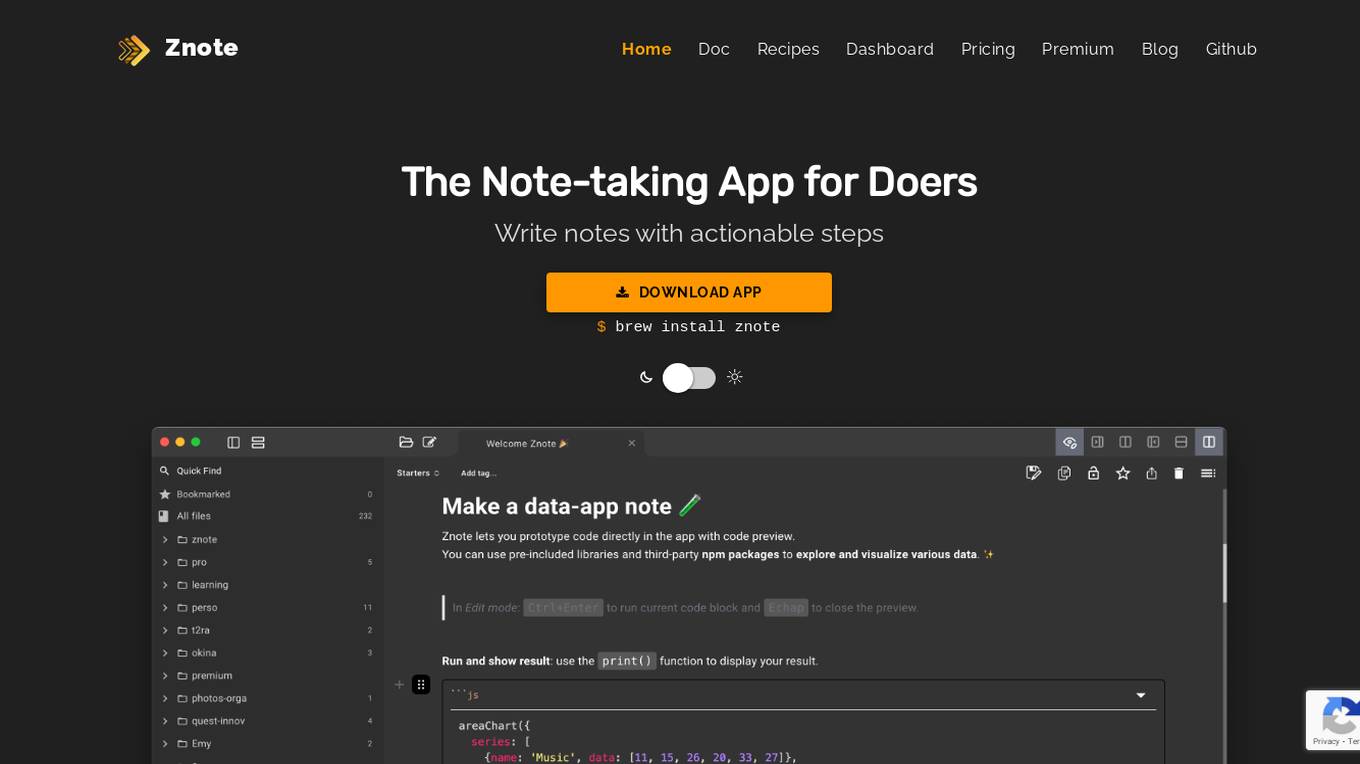Click the plus add-block icon

click(399, 684)
